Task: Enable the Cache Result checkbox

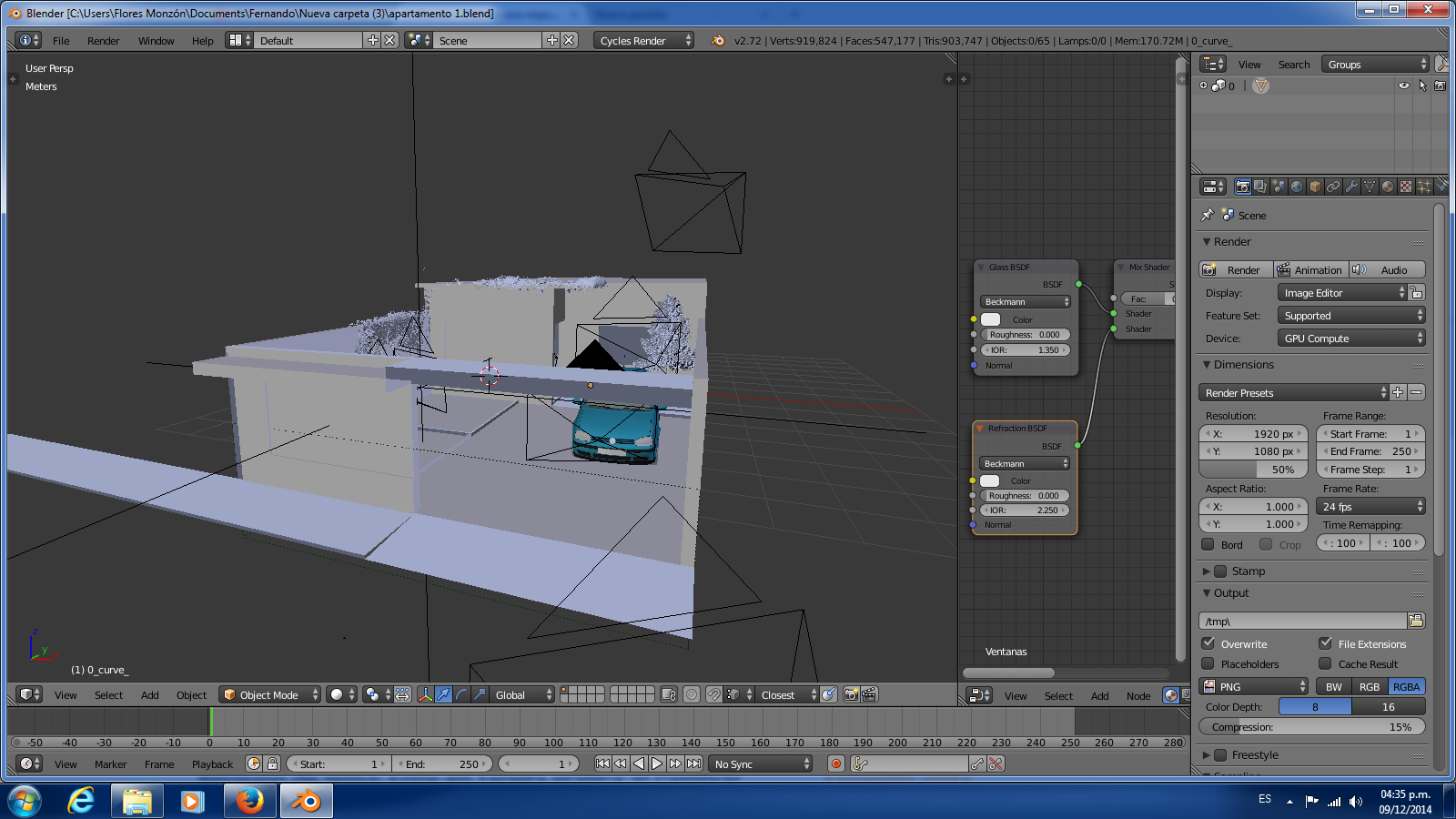Action: (1325, 664)
